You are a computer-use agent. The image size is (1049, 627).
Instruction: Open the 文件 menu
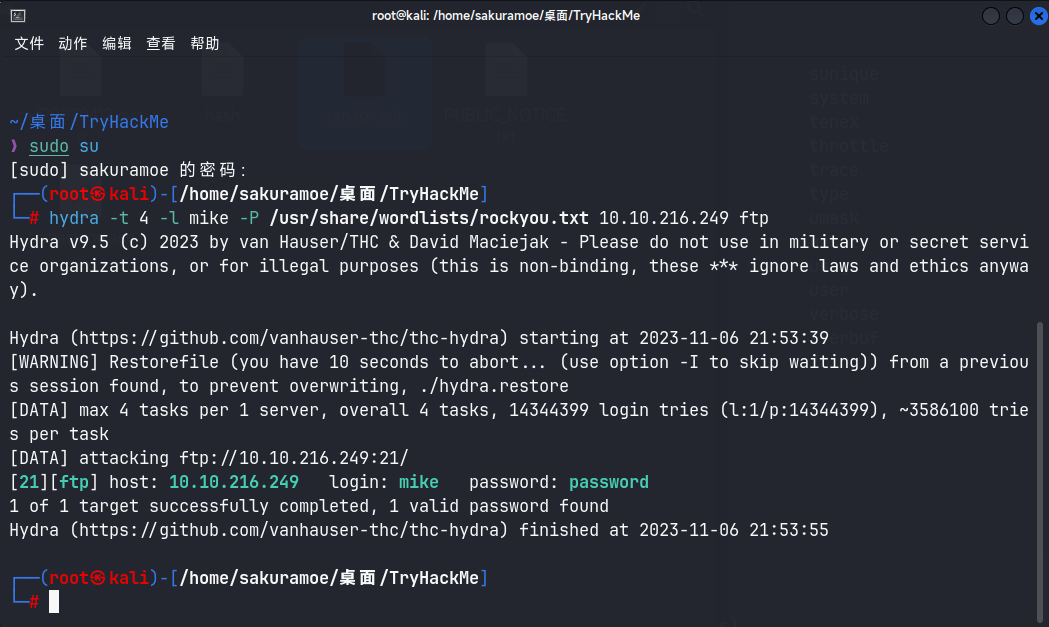pyautogui.click(x=29, y=43)
